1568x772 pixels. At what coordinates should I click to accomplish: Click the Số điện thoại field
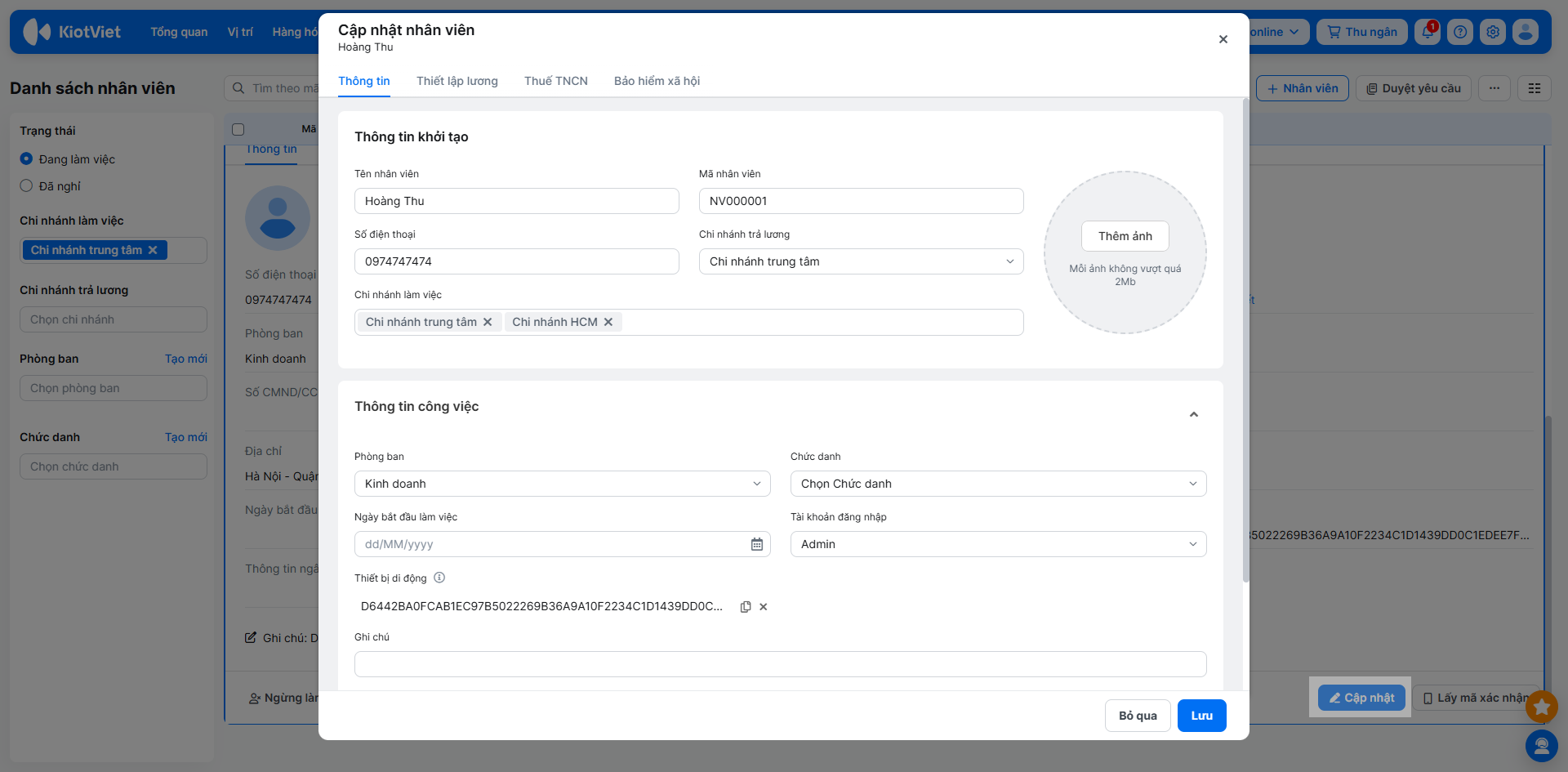click(516, 261)
